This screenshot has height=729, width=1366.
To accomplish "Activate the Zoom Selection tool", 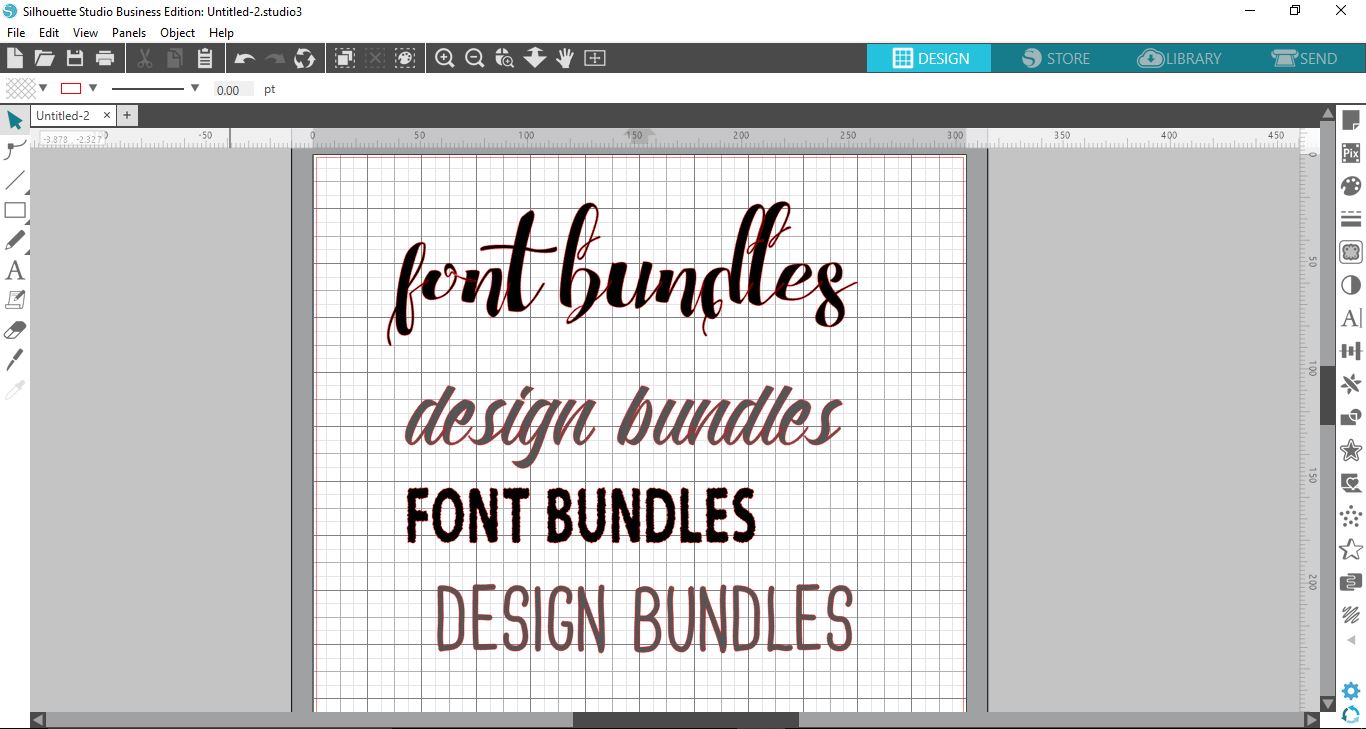I will pyautogui.click(x=504, y=58).
